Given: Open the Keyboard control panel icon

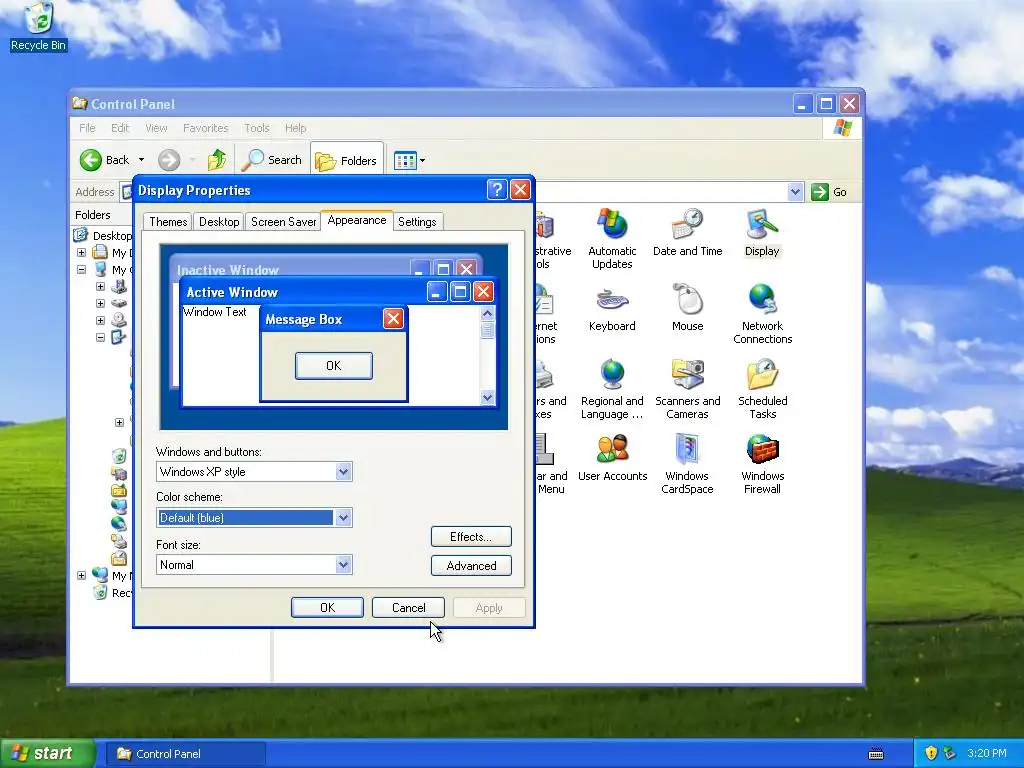Looking at the screenshot, I should 612,308.
